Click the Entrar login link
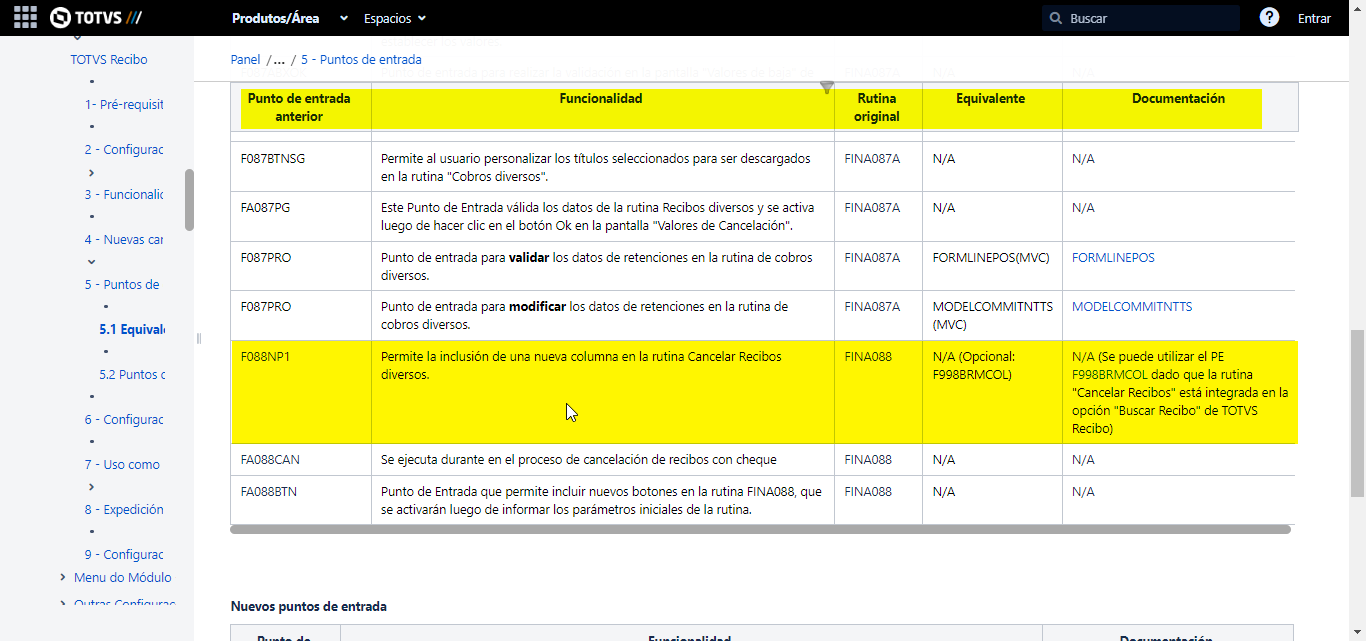The width and height of the screenshot is (1366, 641). (x=1314, y=18)
